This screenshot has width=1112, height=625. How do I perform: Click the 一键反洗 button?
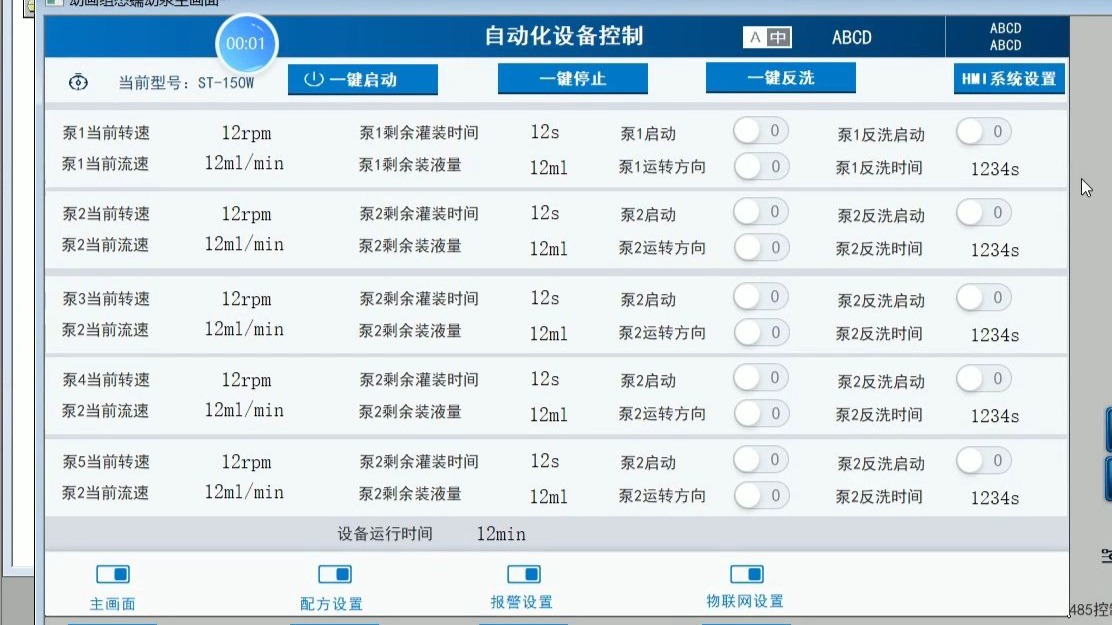tap(780, 77)
